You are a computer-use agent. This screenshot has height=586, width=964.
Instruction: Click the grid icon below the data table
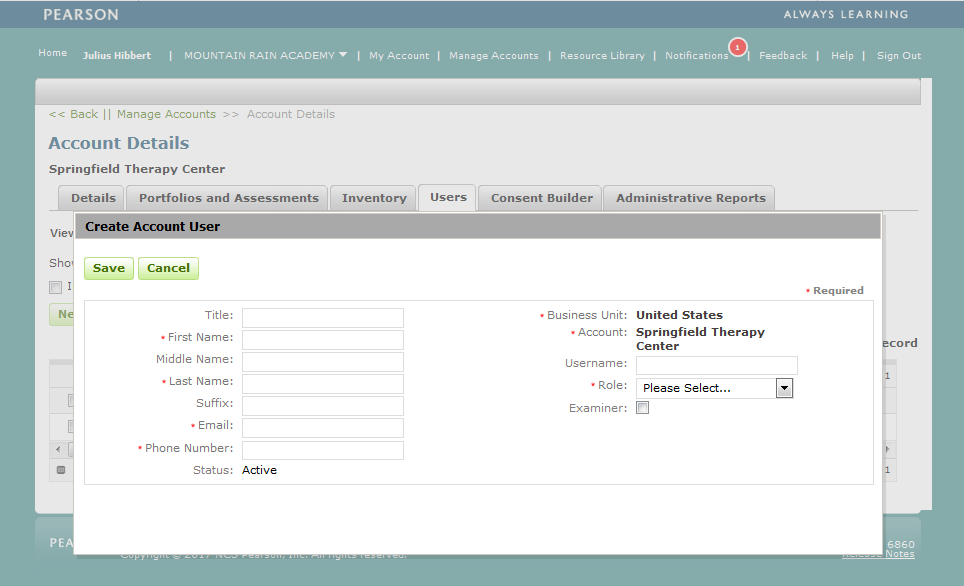pos(60,469)
